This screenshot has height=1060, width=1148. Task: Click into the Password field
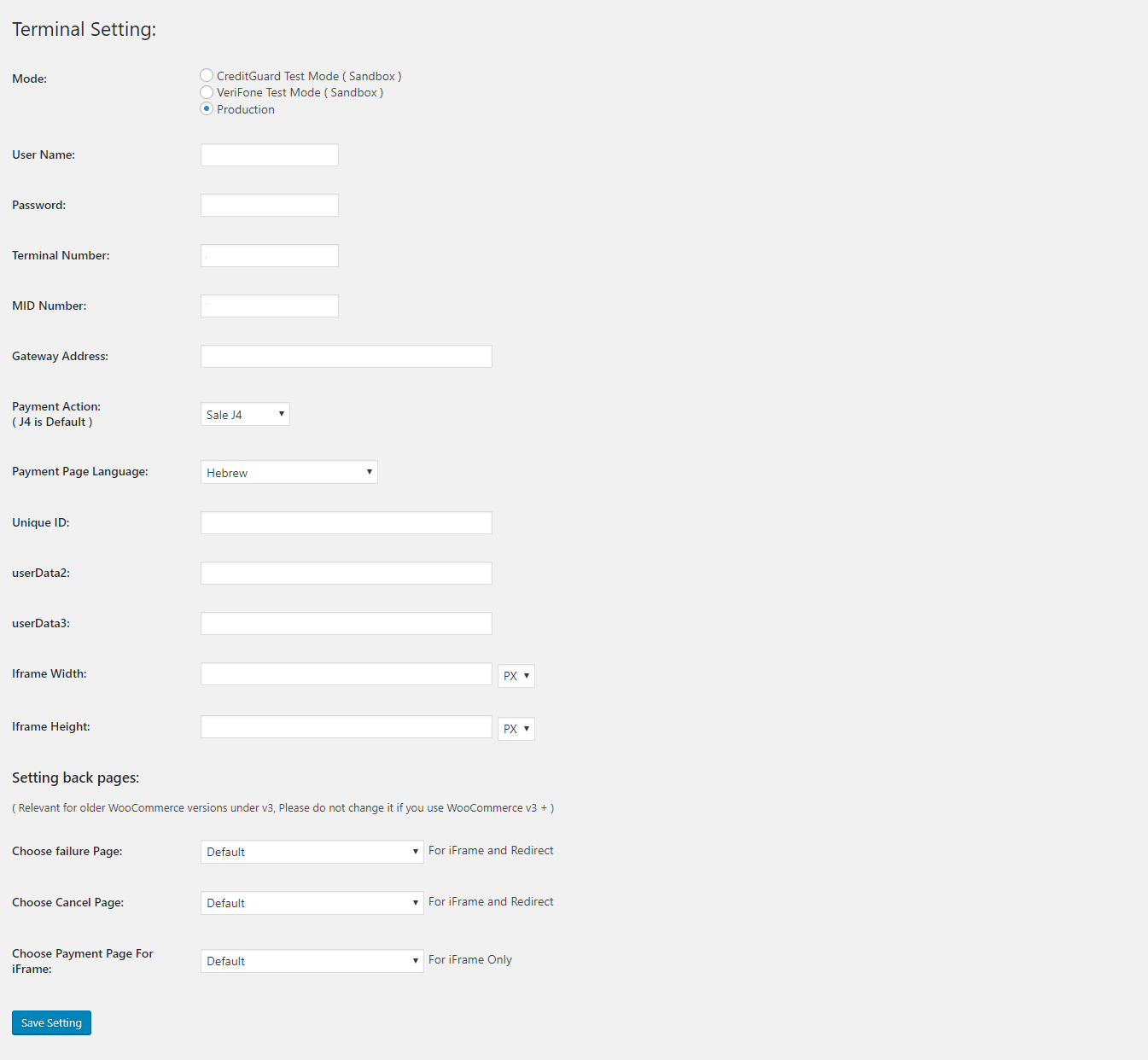(270, 206)
